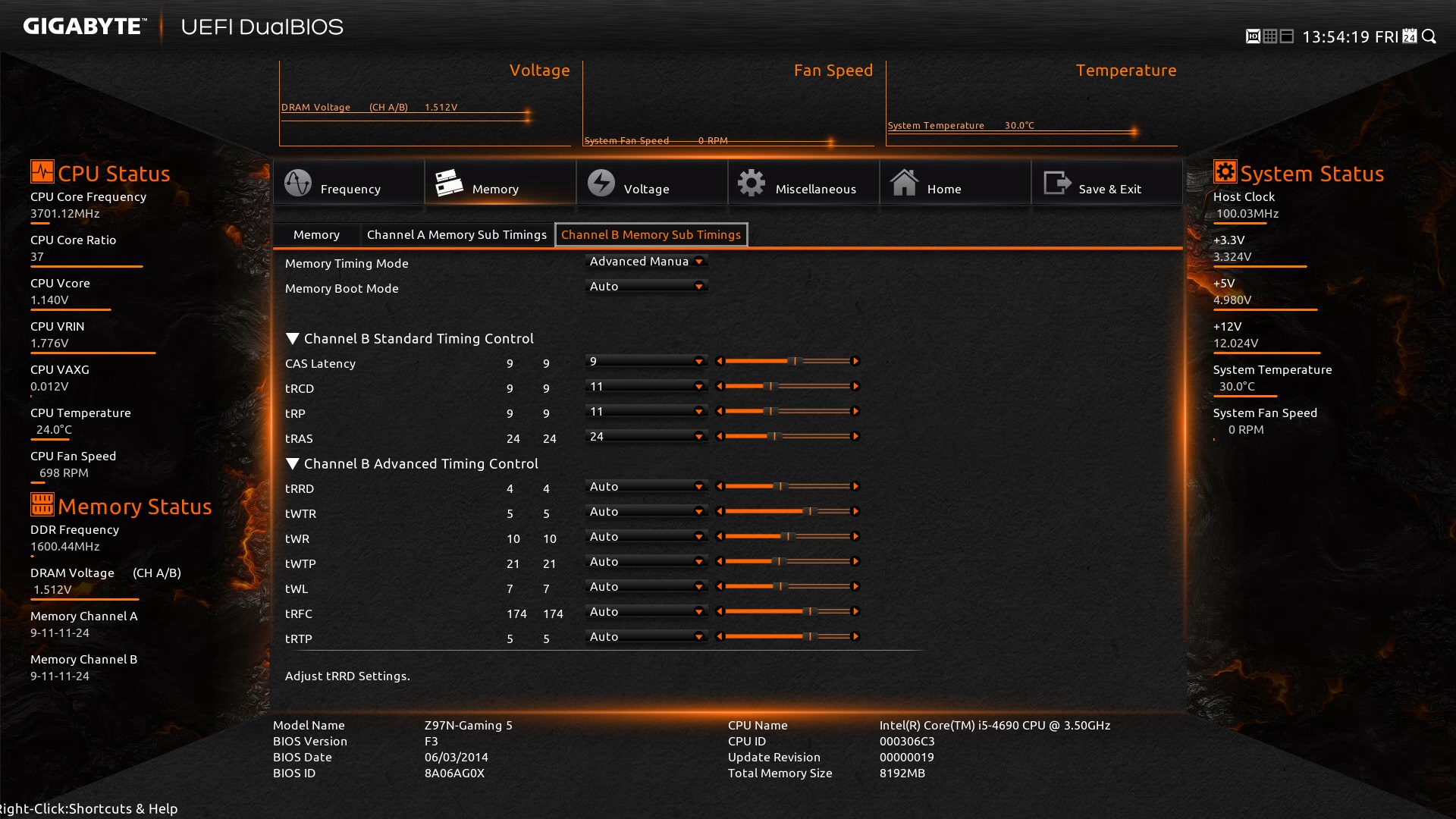This screenshot has width=1456, height=819.
Task: Click the clock time 13:54:19 FRI
Action: pos(1351,36)
